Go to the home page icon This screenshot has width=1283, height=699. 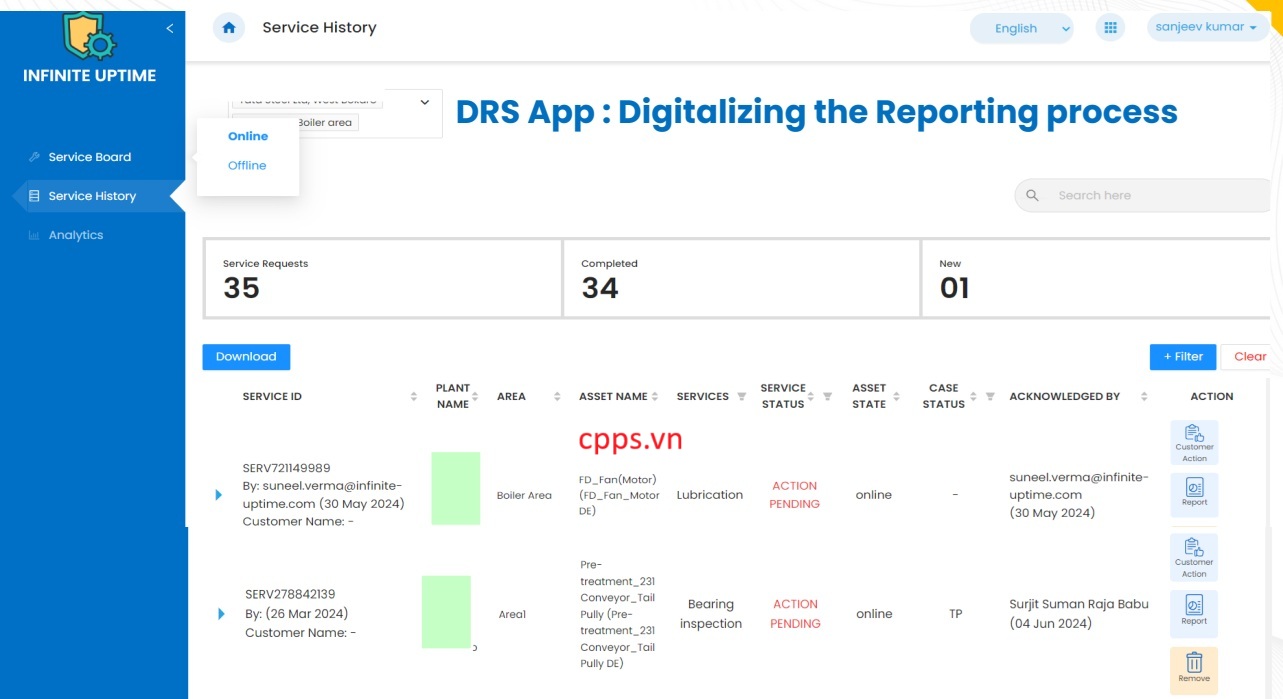(229, 28)
